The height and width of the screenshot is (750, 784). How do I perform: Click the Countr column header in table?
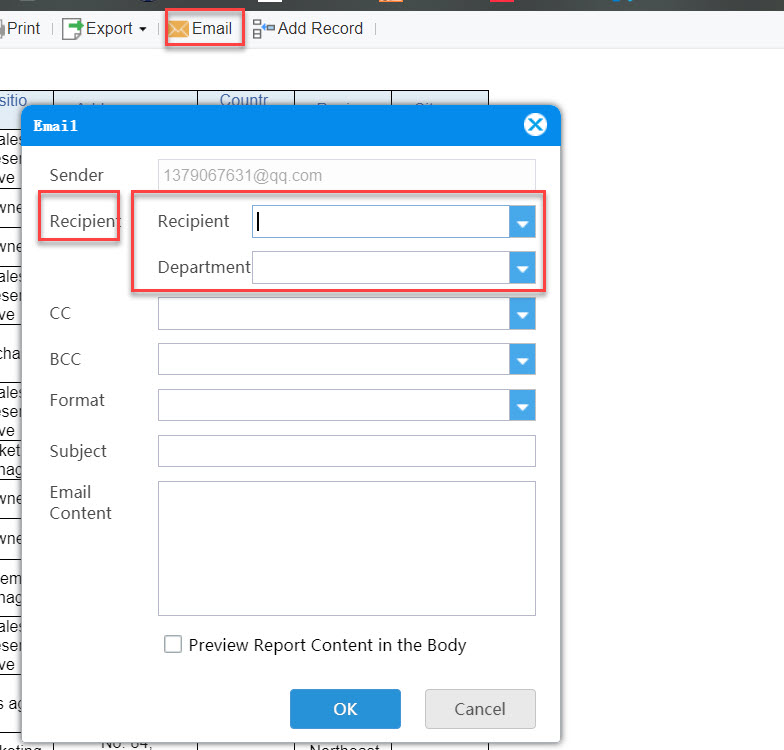(246, 99)
